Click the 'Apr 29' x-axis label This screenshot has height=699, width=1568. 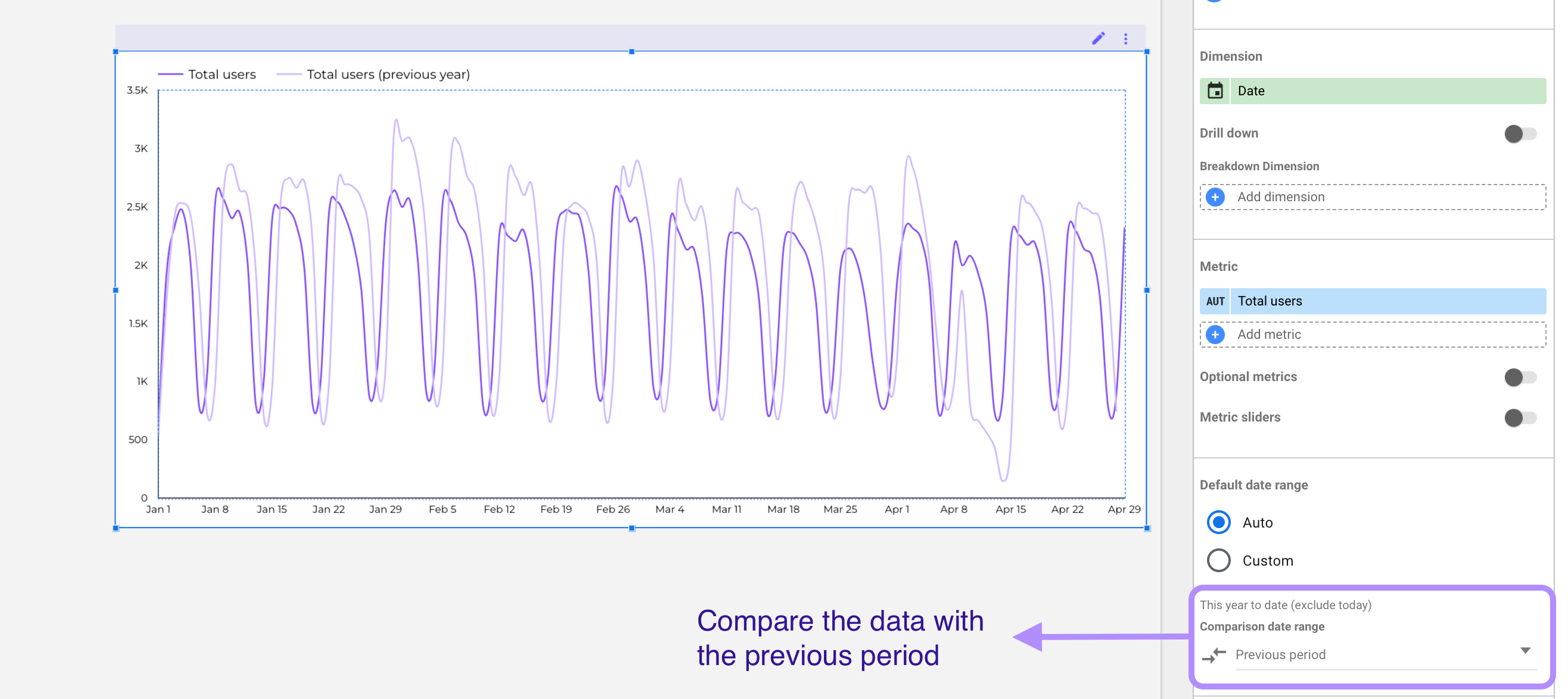click(1124, 509)
